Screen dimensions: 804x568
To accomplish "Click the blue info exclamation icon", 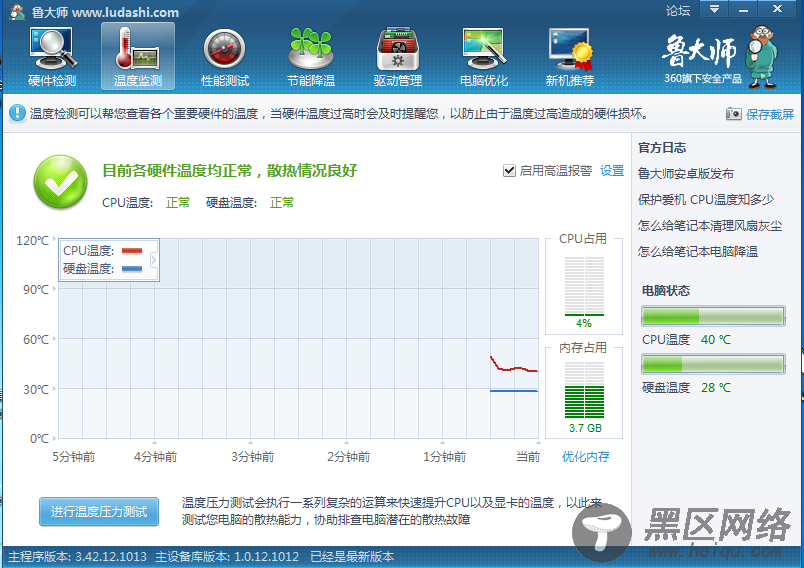I will (17, 113).
